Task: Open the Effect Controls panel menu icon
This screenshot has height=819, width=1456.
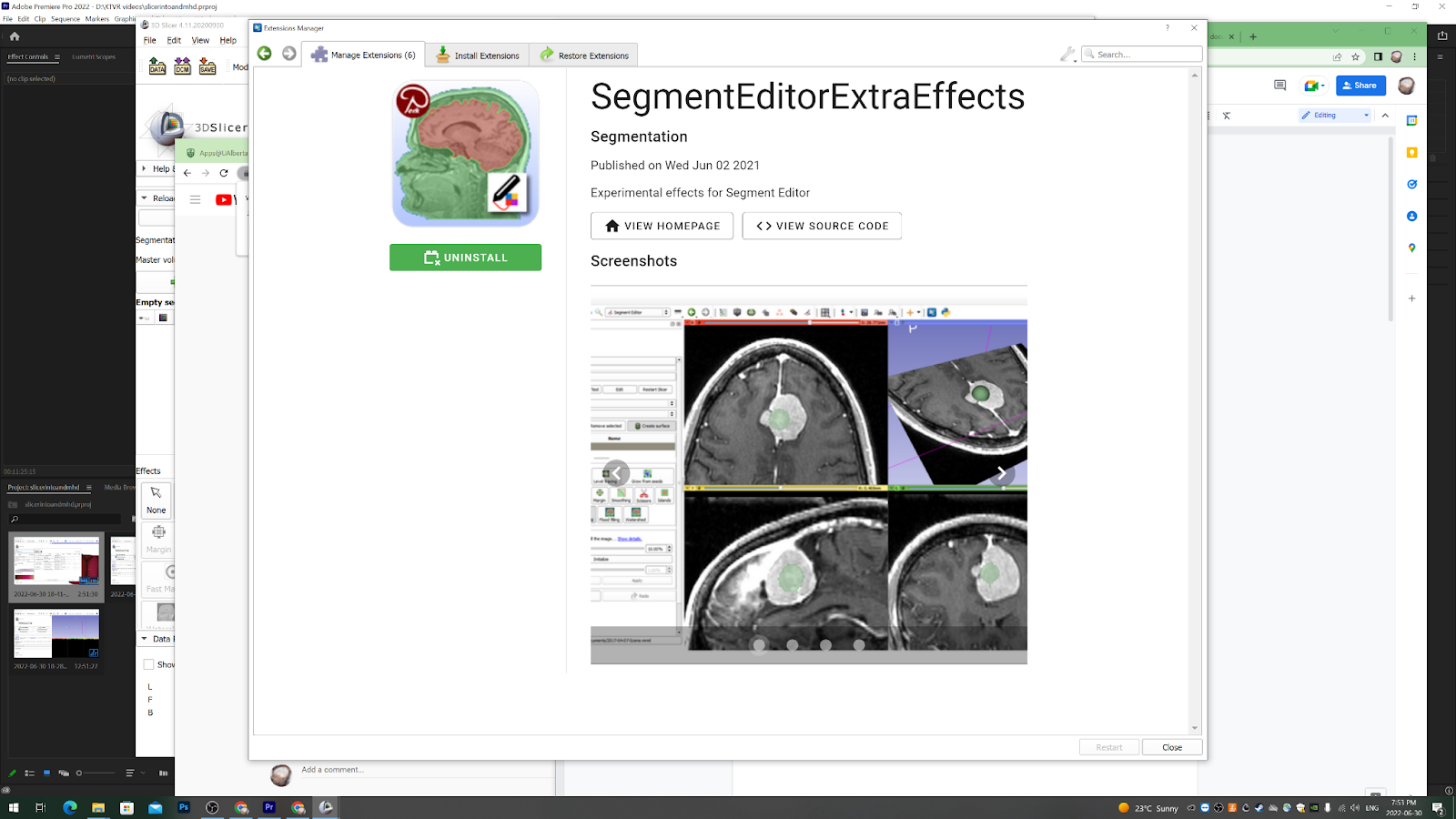Action: point(56,56)
